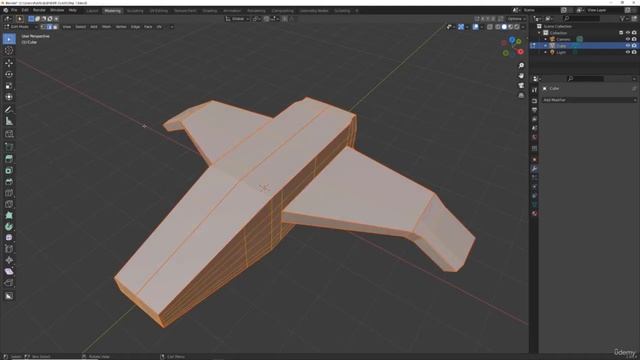Image resolution: width=640 pixels, height=360 pixels.
Task: Open the Edit menu
Action: pos(25,10)
